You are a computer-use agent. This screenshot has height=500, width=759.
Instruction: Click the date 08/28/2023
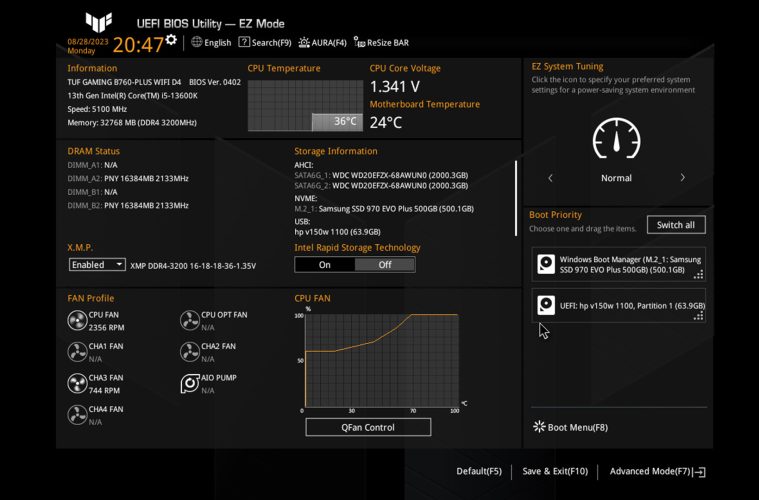pos(88,42)
